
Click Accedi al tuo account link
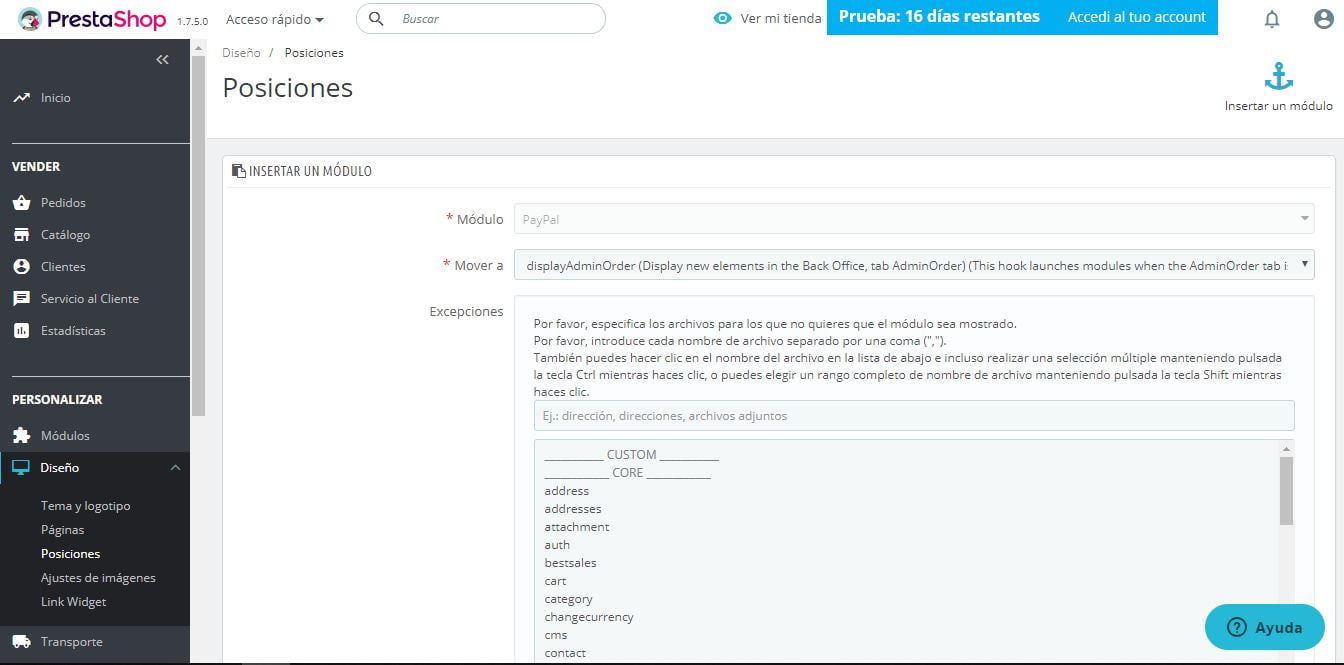click(1137, 17)
